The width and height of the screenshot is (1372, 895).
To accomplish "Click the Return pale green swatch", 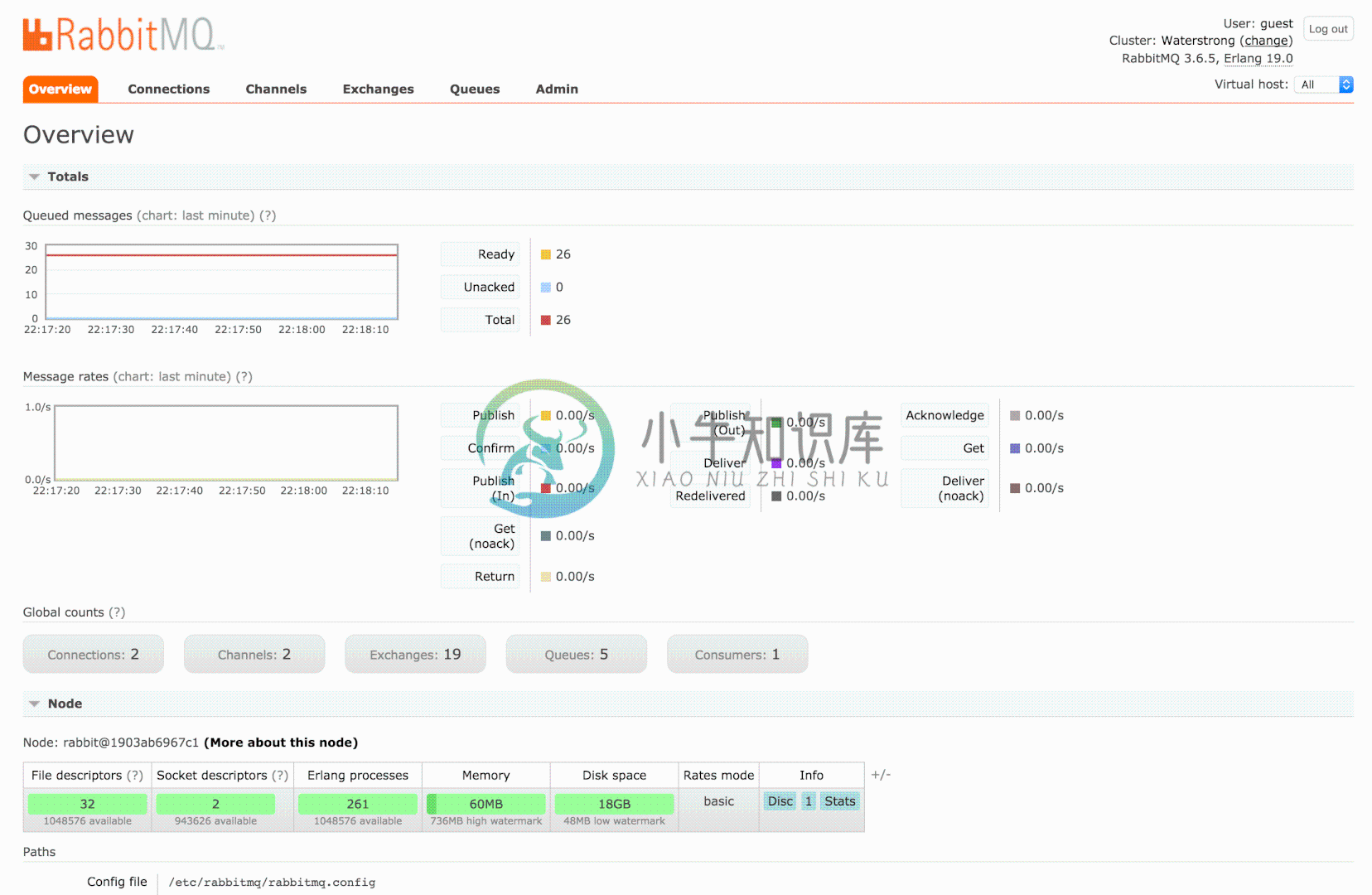I will [546, 577].
